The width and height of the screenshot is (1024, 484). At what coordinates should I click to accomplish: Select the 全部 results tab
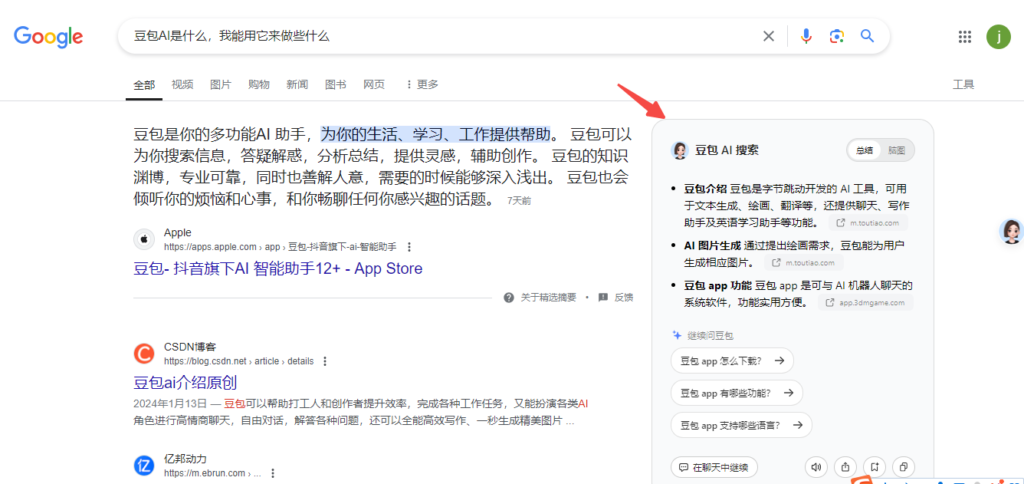click(x=144, y=84)
